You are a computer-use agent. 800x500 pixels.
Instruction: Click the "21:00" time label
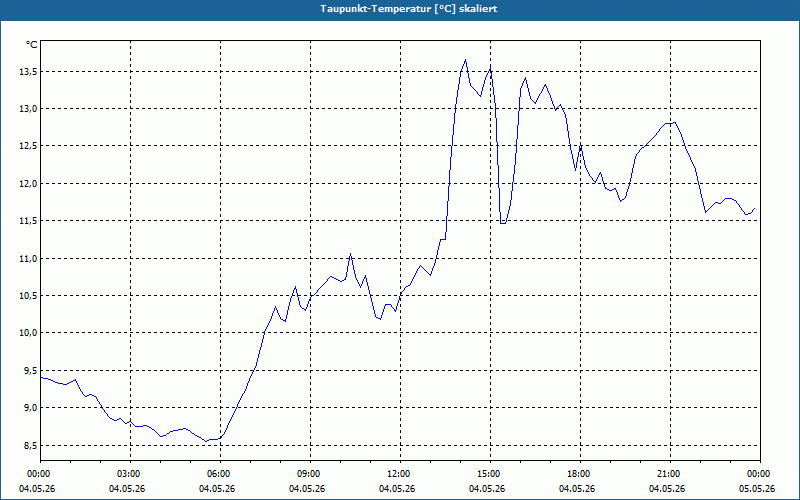[x=670, y=474]
